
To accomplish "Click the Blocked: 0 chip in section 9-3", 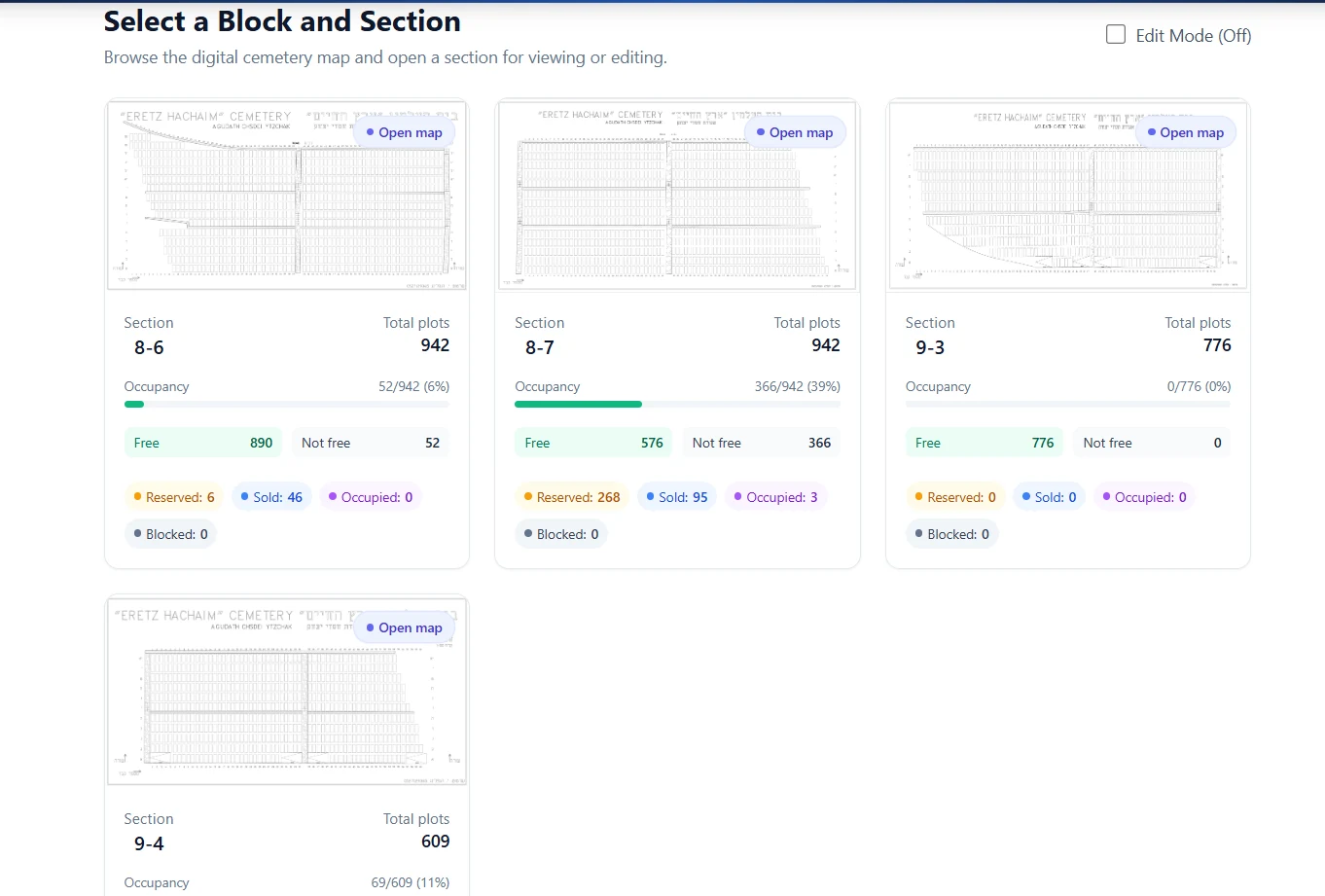I will point(952,534).
